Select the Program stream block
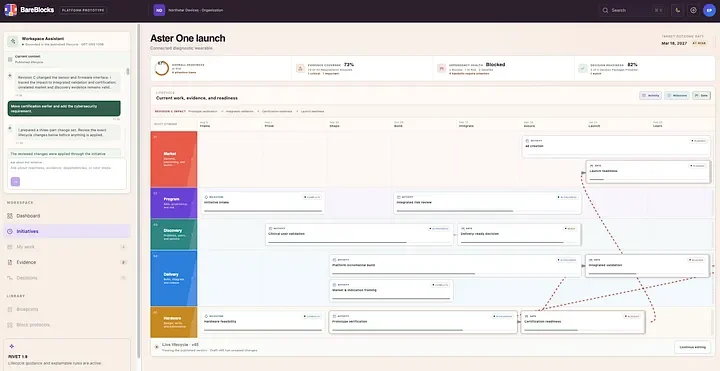720x371 pixels. tap(174, 202)
